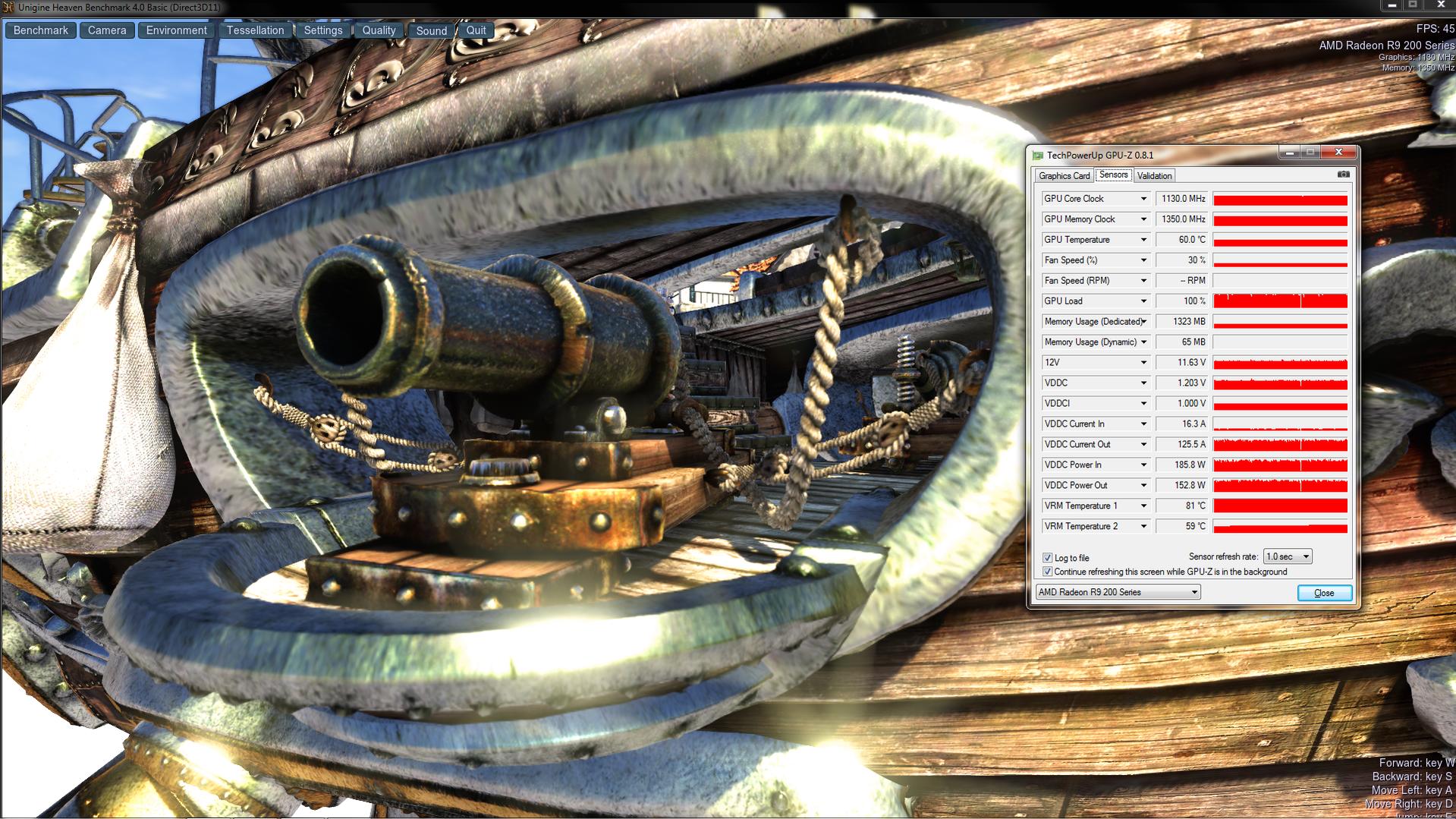Image resolution: width=1456 pixels, height=819 pixels.
Task: Expand the VDDC Current In dropdown
Action: [x=1143, y=424]
